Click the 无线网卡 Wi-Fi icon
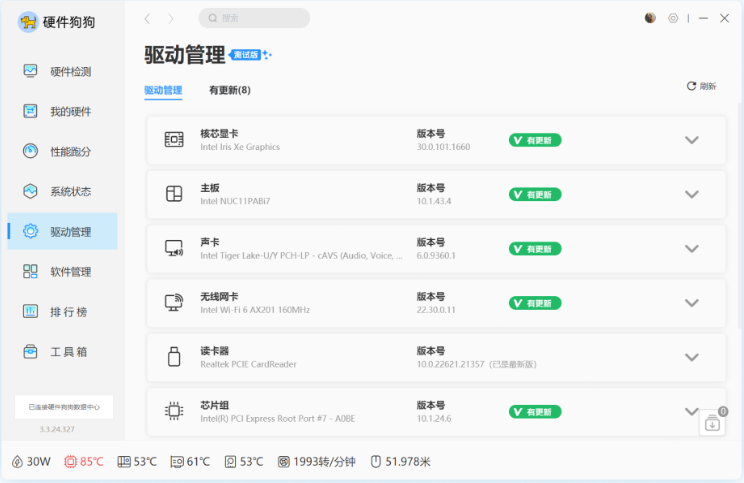 click(174, 302)
